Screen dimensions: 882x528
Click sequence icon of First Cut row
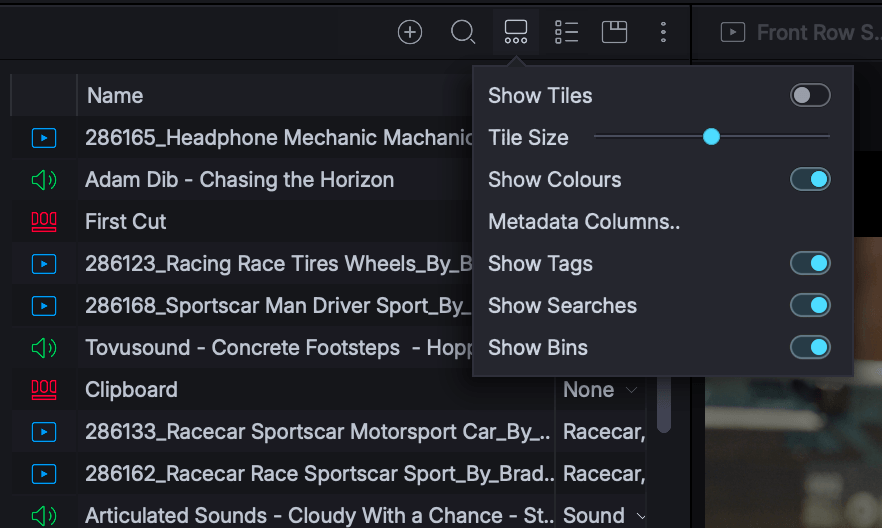click(x=44, y=222)
